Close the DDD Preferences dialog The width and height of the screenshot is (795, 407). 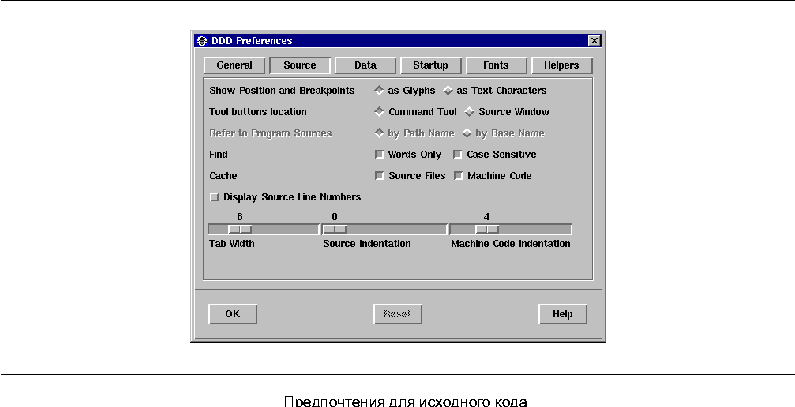594,41
